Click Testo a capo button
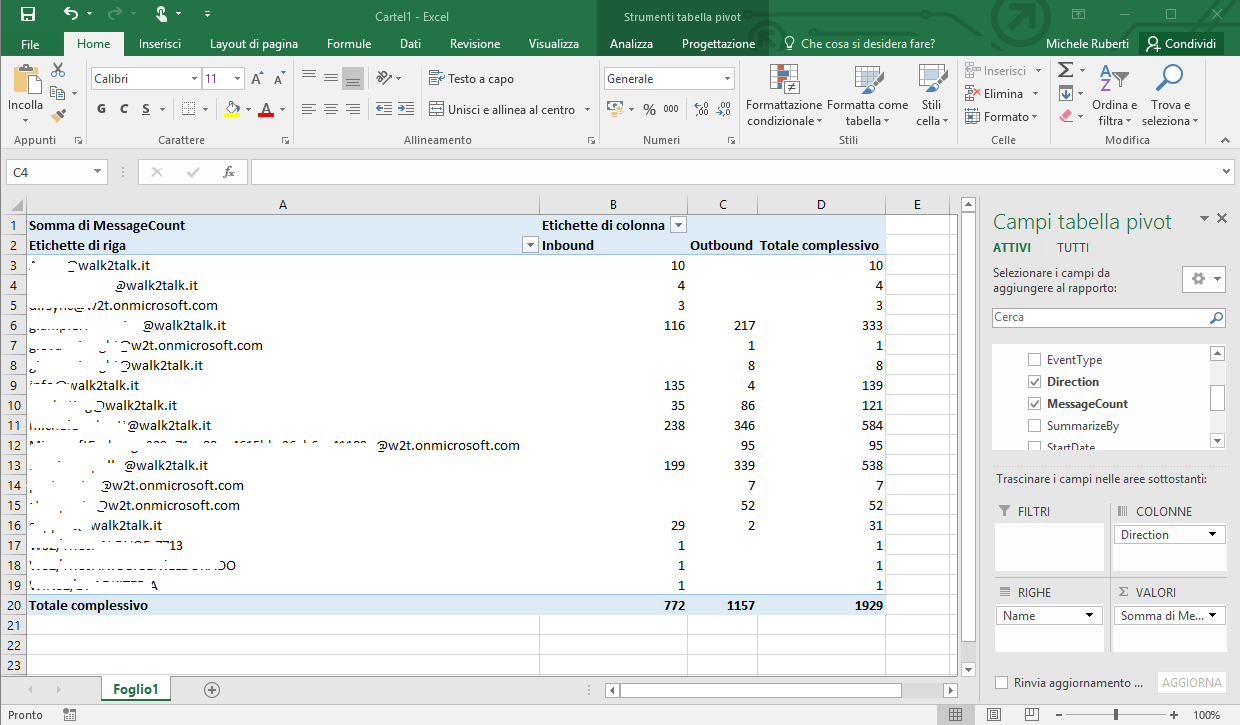Screen dimensions: 1240x725 click(471, 79)
